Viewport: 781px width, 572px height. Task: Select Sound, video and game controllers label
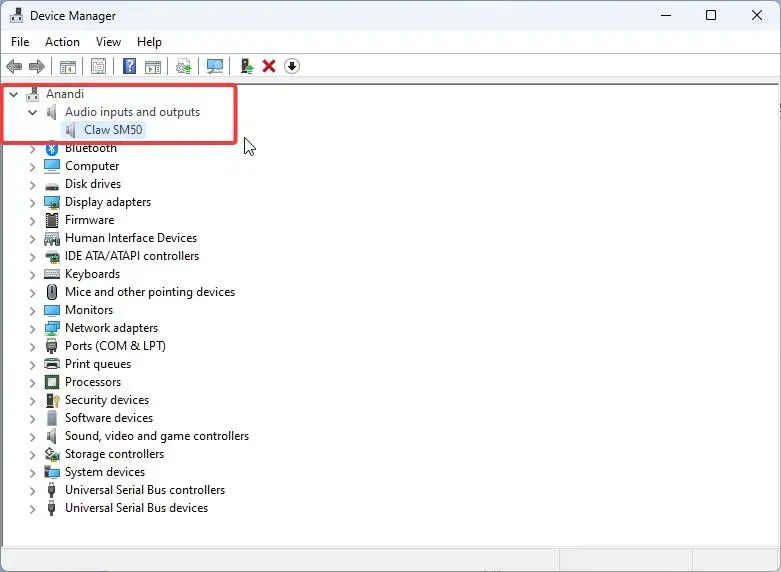[x=157, y=436]
